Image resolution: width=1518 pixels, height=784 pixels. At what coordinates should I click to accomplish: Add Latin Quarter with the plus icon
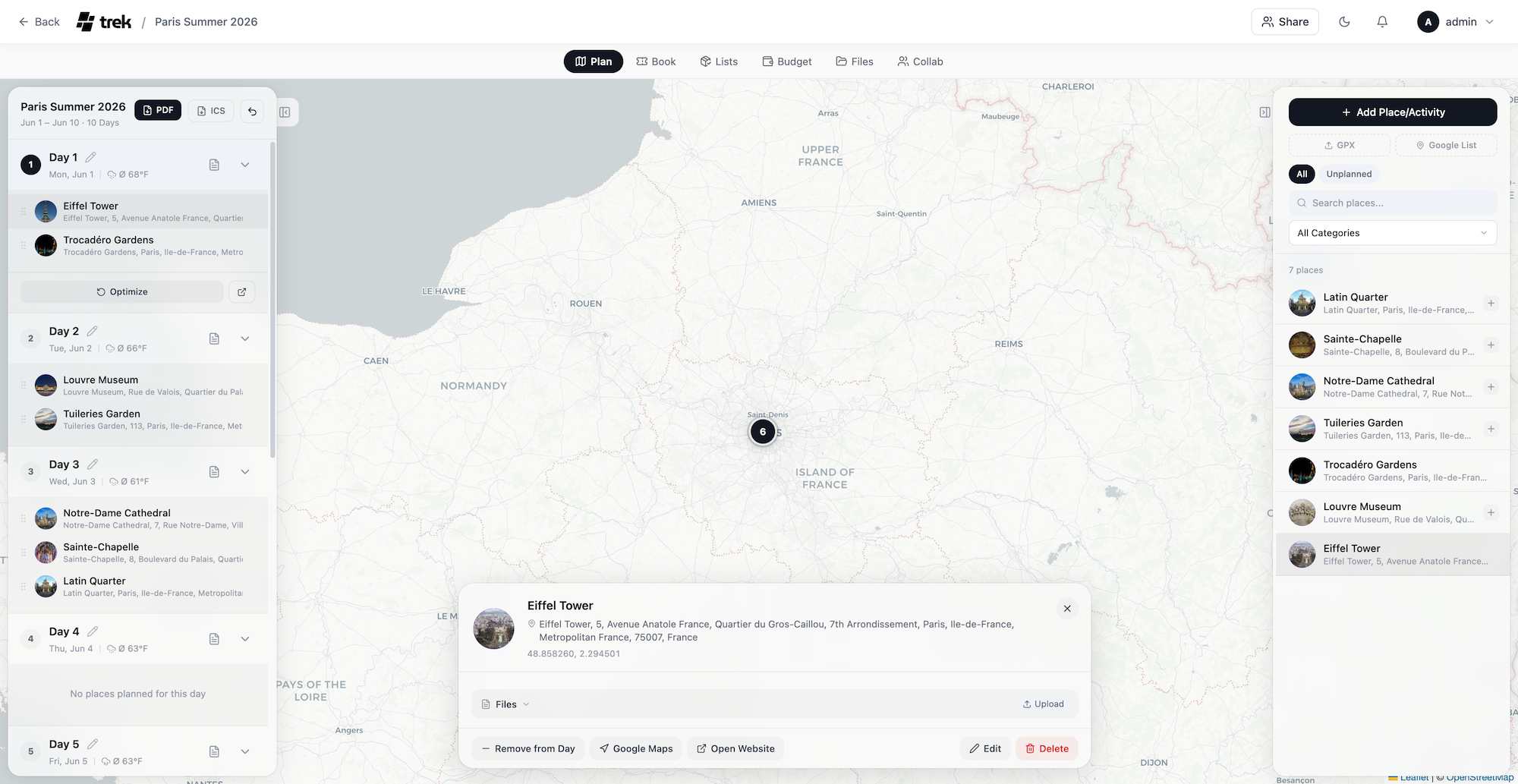click(1491, 303)
